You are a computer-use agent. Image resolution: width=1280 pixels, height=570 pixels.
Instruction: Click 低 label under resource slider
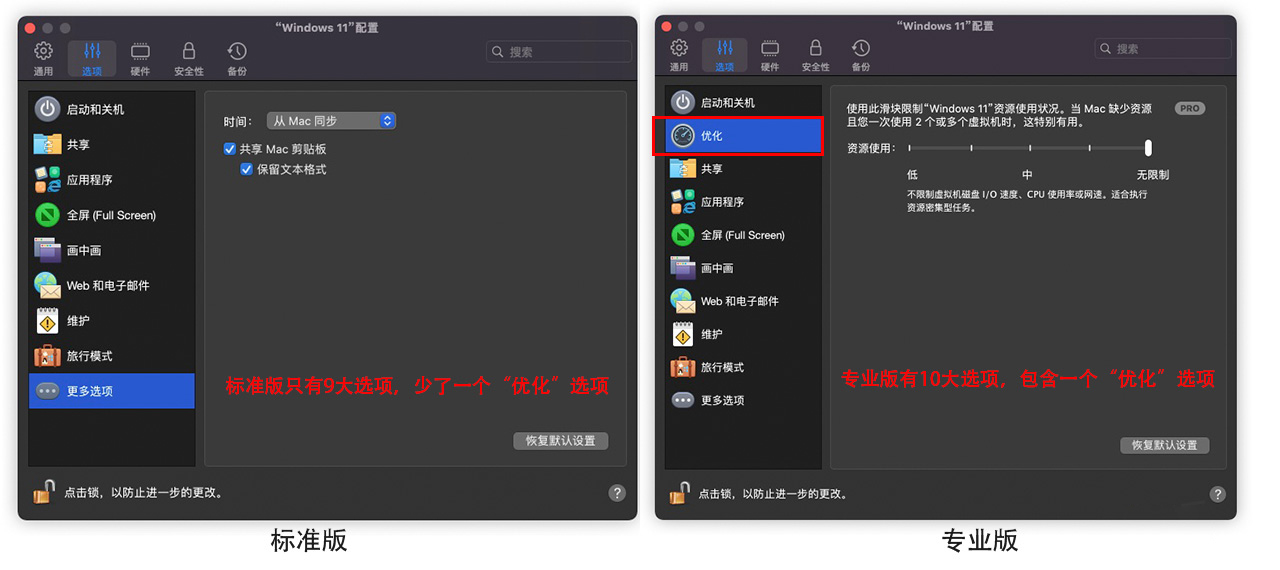click(912, 175)
